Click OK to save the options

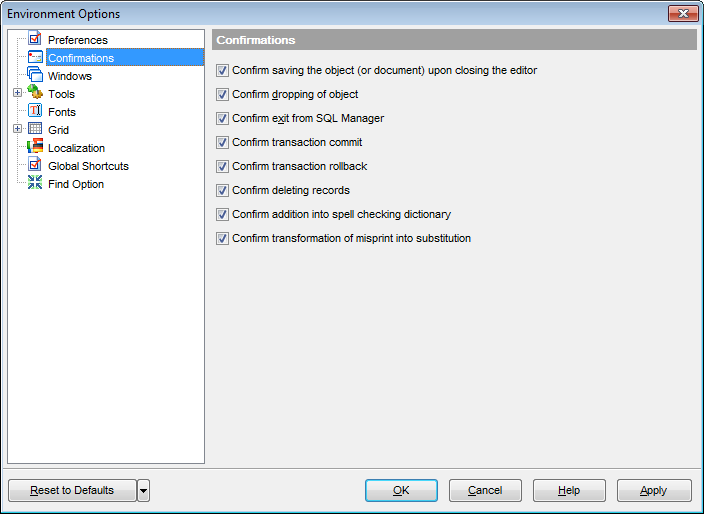click(401, 490)
